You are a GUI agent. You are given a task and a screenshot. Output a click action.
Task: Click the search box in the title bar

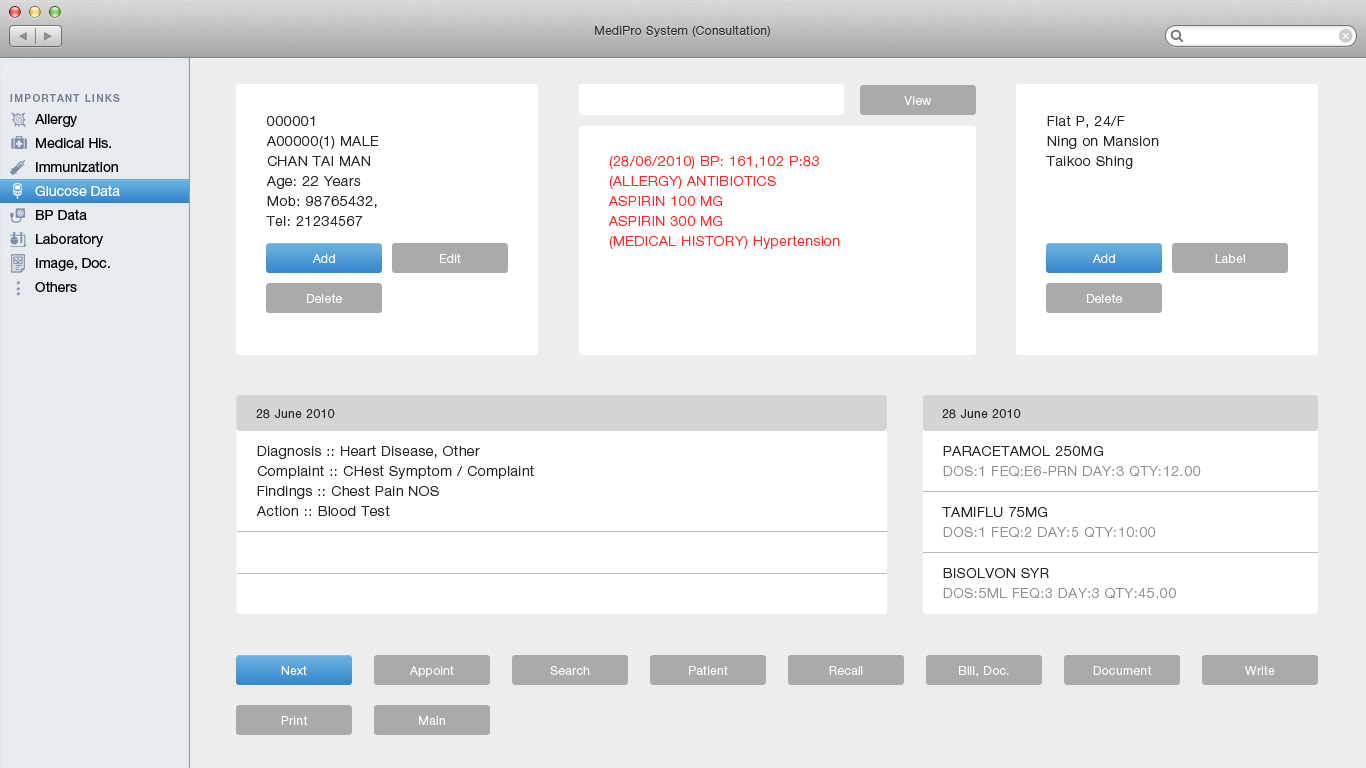point(1260,36)
